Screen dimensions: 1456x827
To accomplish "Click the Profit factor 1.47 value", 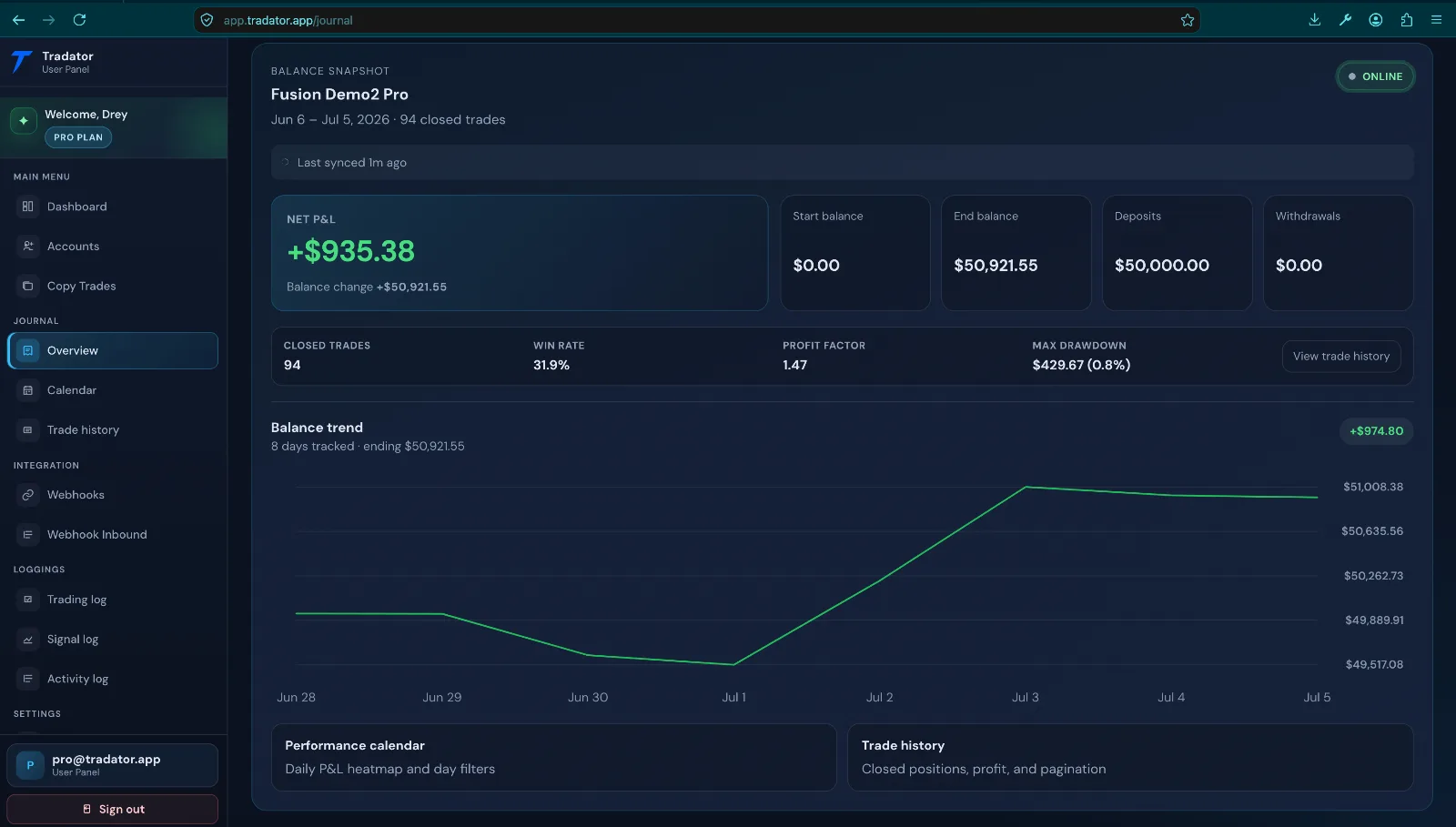I will click(795, 365).
